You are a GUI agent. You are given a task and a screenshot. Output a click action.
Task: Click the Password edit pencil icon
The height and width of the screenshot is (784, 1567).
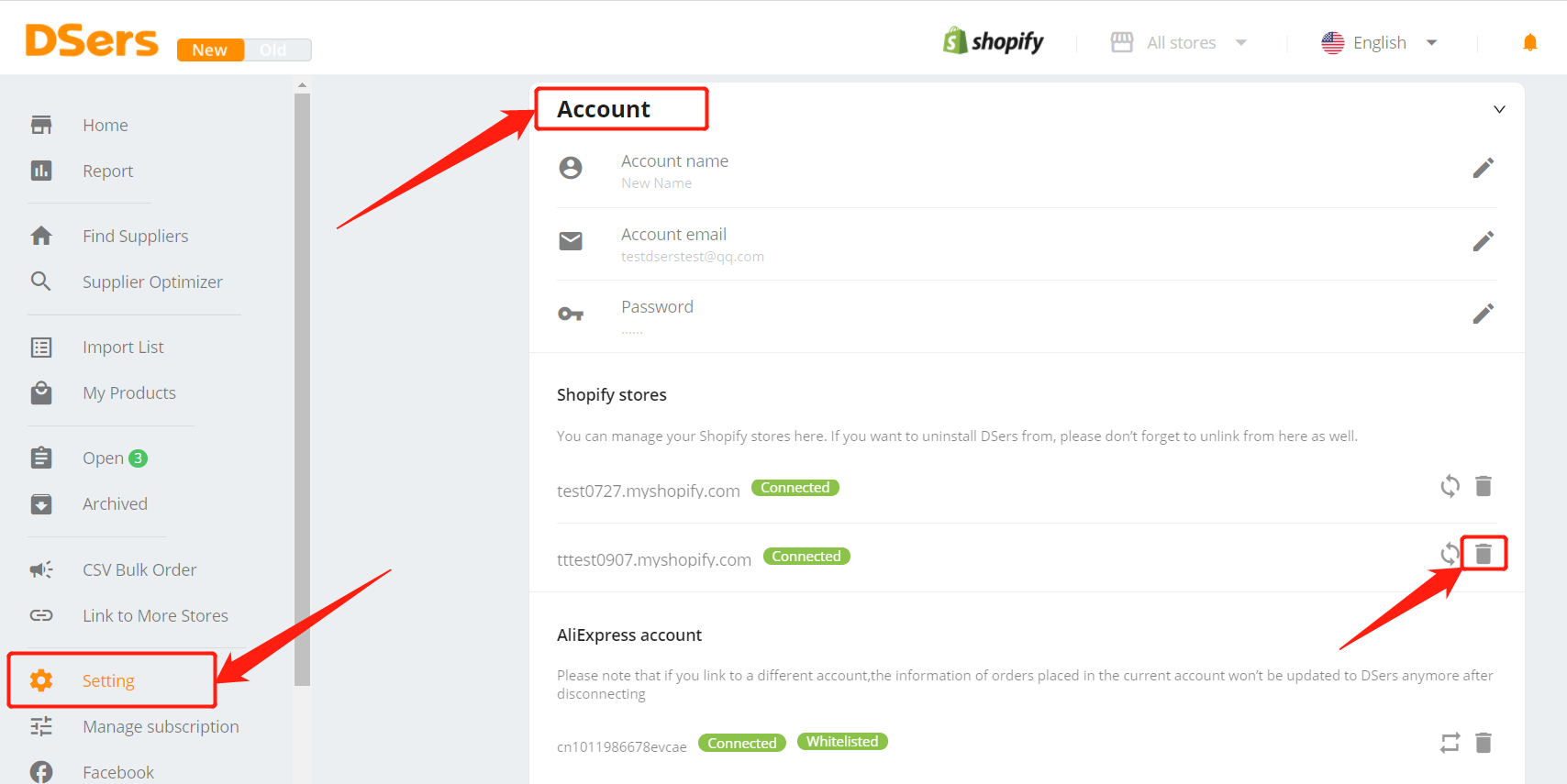[x=1484, y=314]
